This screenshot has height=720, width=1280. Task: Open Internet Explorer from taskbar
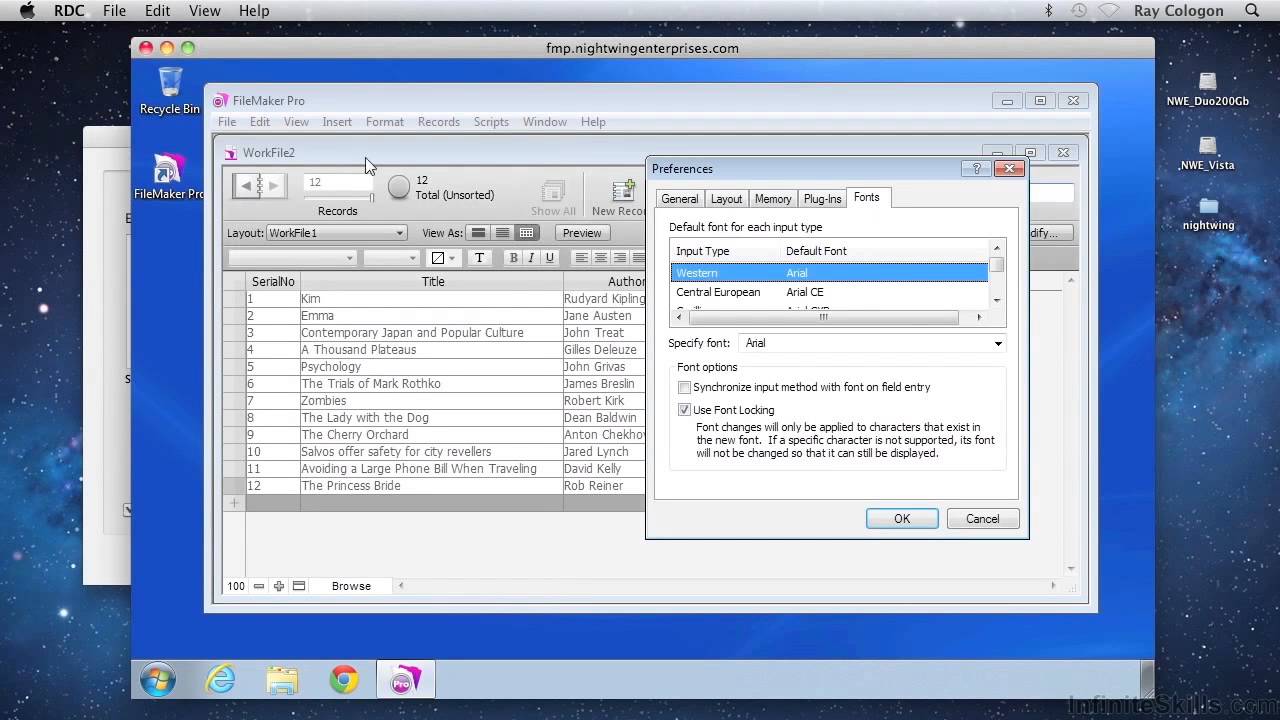(220, 681)
